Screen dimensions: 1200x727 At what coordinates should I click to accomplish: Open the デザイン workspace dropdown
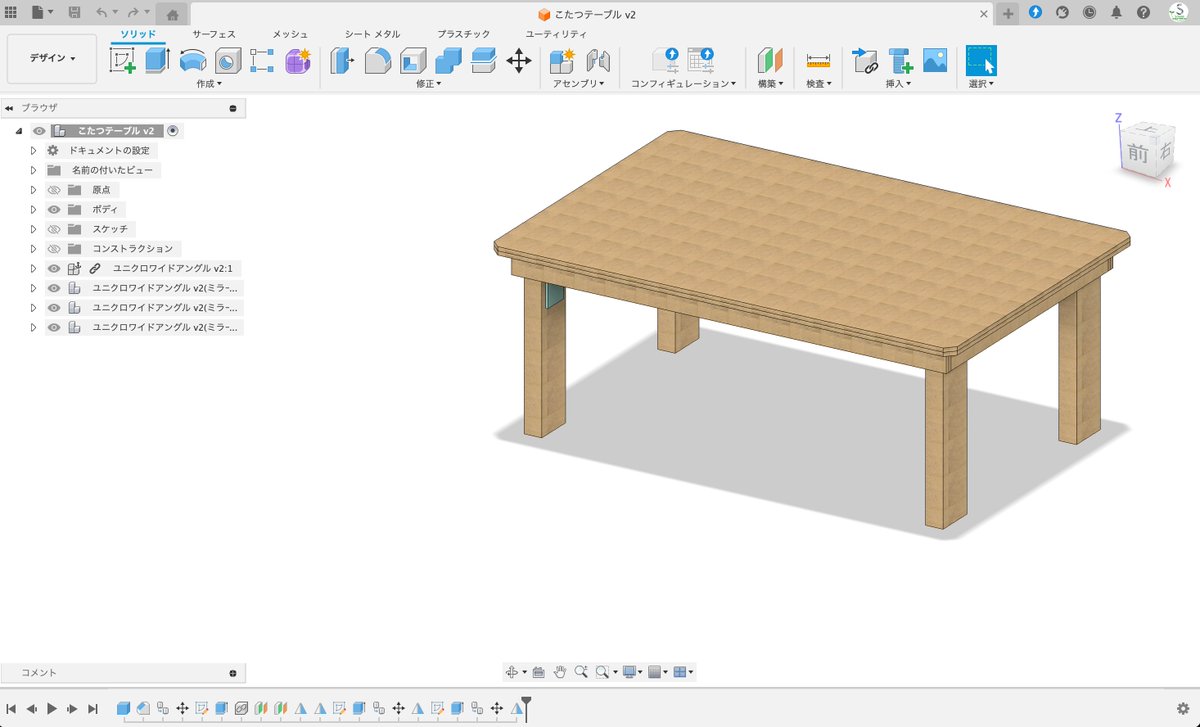[x=52, y=59]
